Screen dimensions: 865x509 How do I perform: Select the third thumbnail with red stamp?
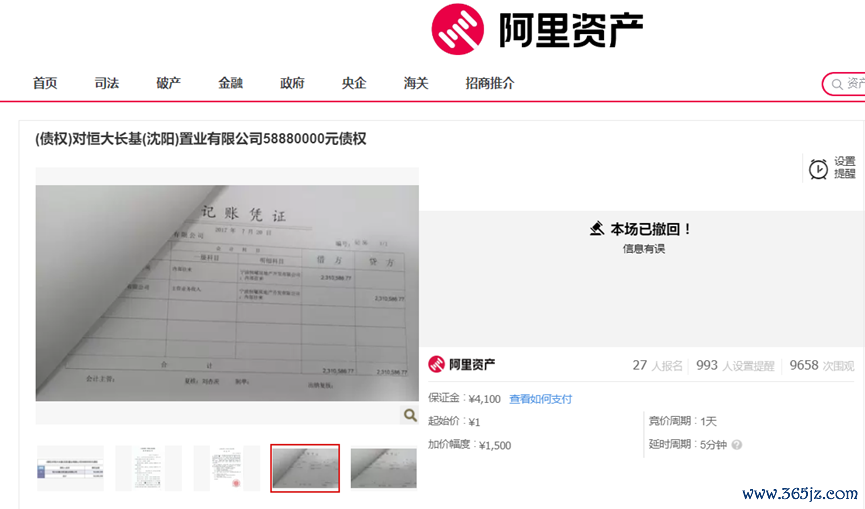[x=227, y=468]
